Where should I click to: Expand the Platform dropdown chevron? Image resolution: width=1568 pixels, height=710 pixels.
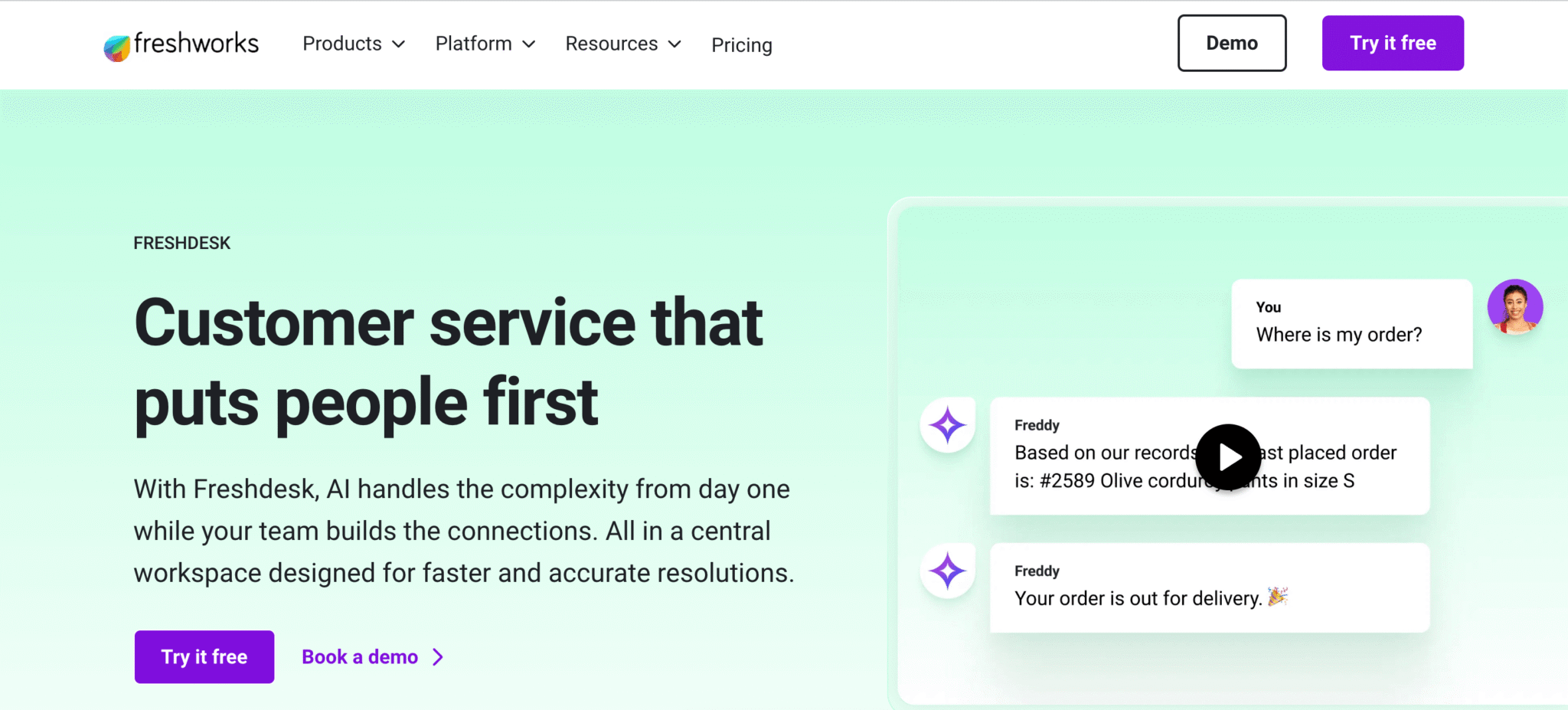pos(529,44)
